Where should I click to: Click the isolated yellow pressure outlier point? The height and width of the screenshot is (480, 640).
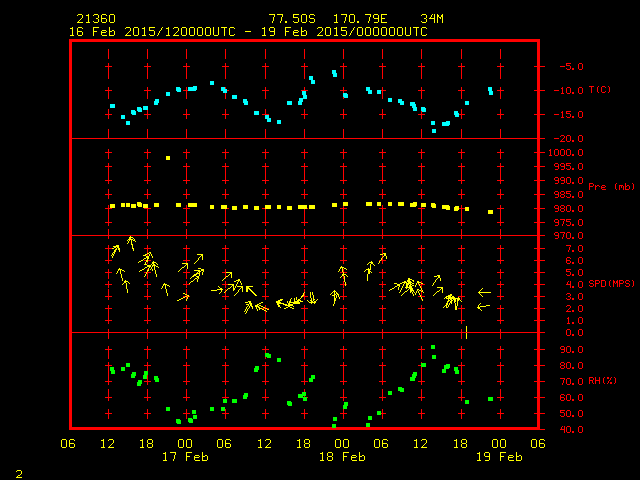pyautogui.click(x=168, y=158)
